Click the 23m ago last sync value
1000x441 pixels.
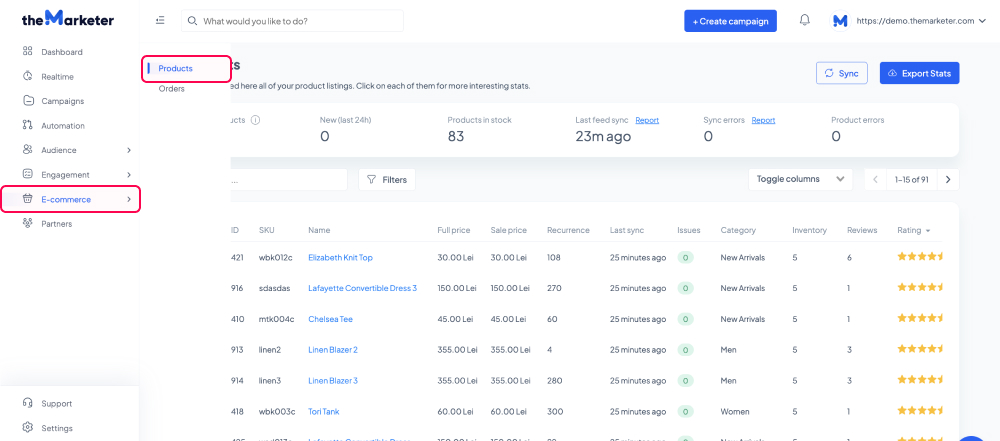point(603,136)
